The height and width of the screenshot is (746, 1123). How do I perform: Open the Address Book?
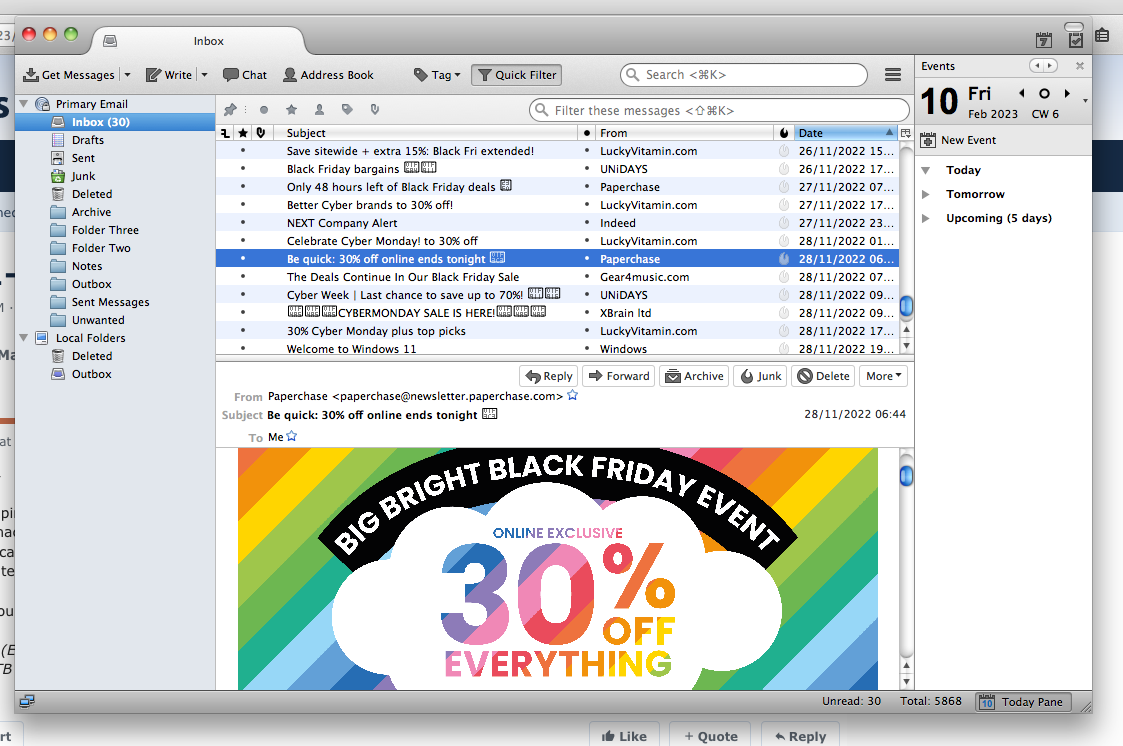[329, 75]
